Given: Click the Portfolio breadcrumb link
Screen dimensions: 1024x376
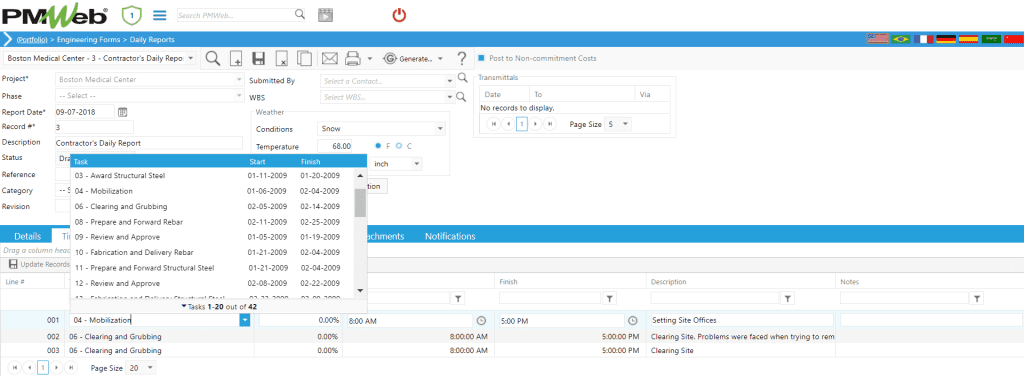Looking at the screenshot, I should (31, 40).
